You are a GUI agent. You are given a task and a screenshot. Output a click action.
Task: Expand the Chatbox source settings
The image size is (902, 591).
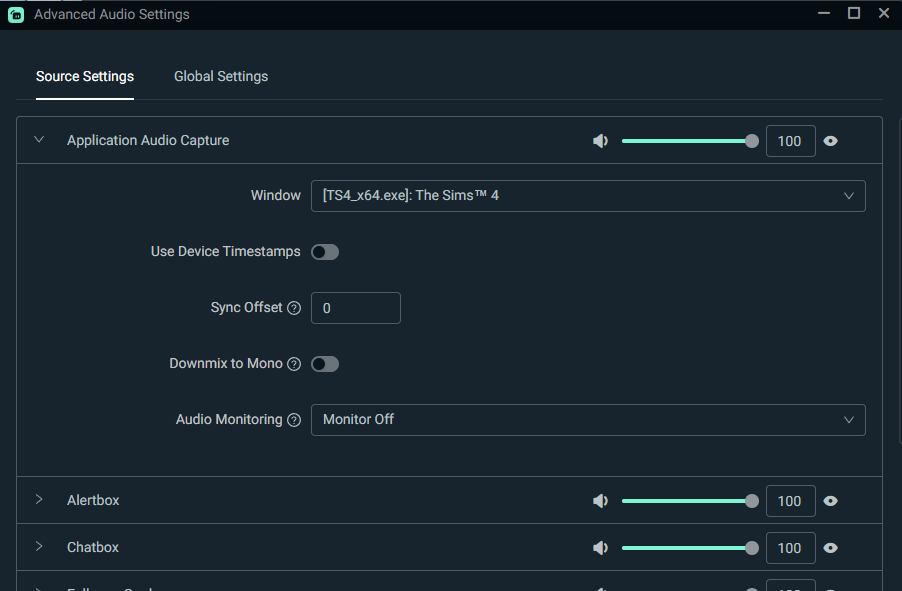coord(39,546)
